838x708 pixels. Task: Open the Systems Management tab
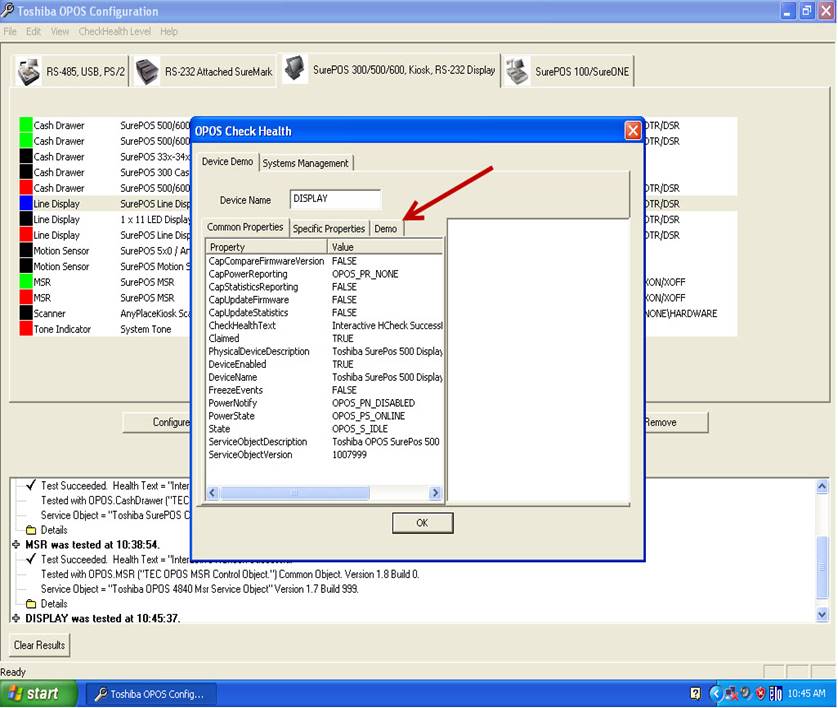tap(306, 163)
